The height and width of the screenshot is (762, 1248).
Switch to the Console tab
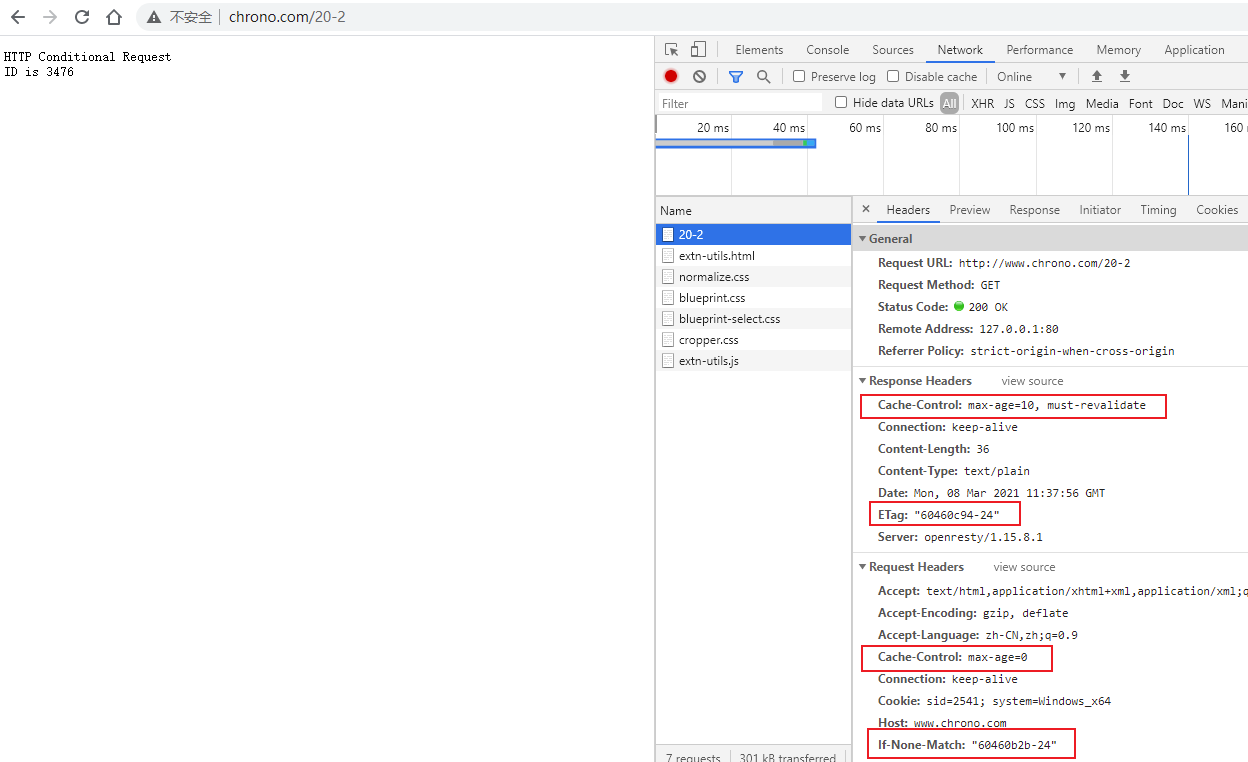[x=827, y=50]
